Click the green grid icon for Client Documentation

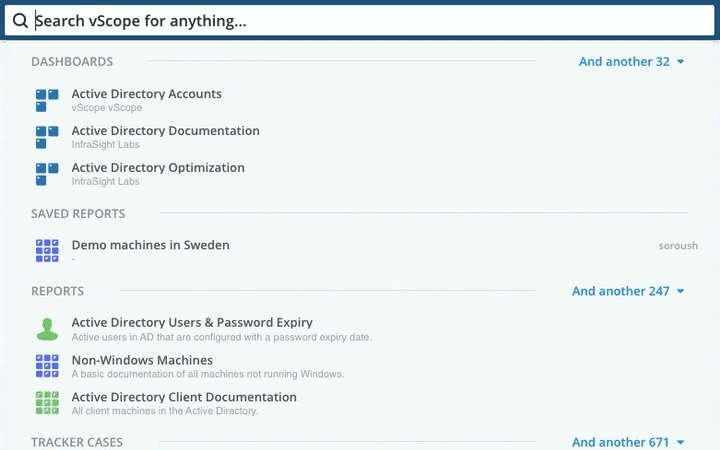[x=47, y=403]
